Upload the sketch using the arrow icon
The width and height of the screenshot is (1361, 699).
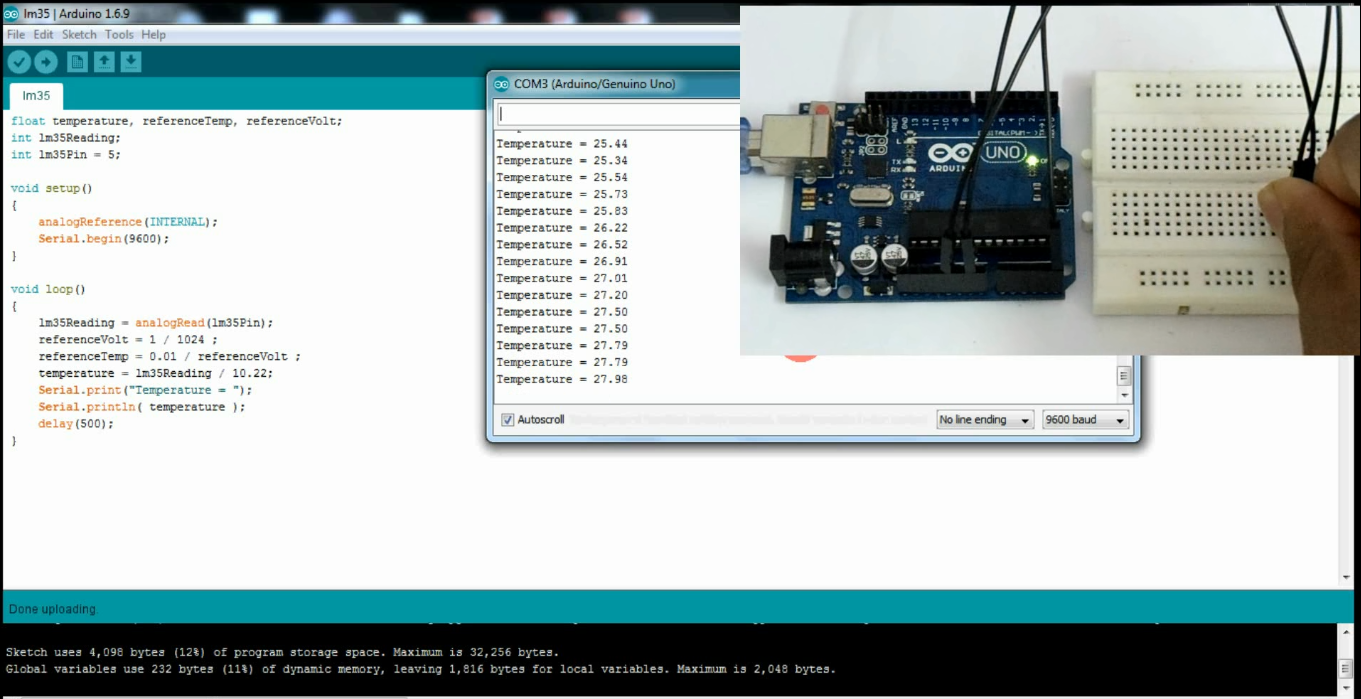[x=45, y=61]
